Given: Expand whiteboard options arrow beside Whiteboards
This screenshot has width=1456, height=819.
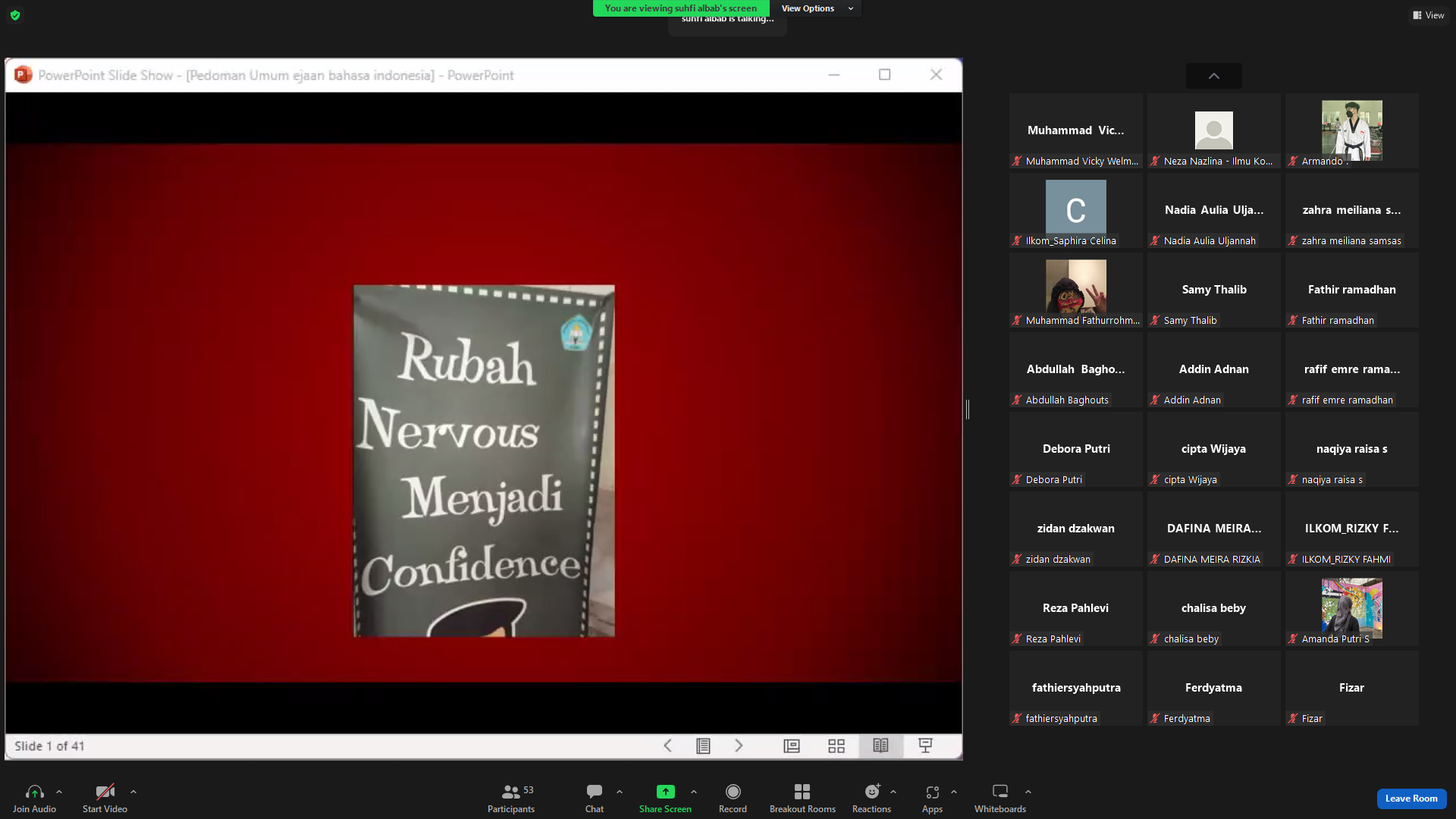Looking at the screenshot, I should pyautogui.click(x=1028, y=792).
